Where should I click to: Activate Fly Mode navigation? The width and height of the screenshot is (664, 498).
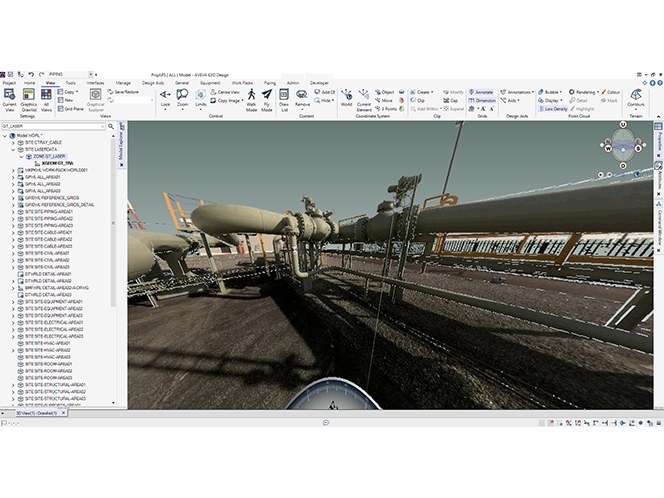[x=266, y=100]
